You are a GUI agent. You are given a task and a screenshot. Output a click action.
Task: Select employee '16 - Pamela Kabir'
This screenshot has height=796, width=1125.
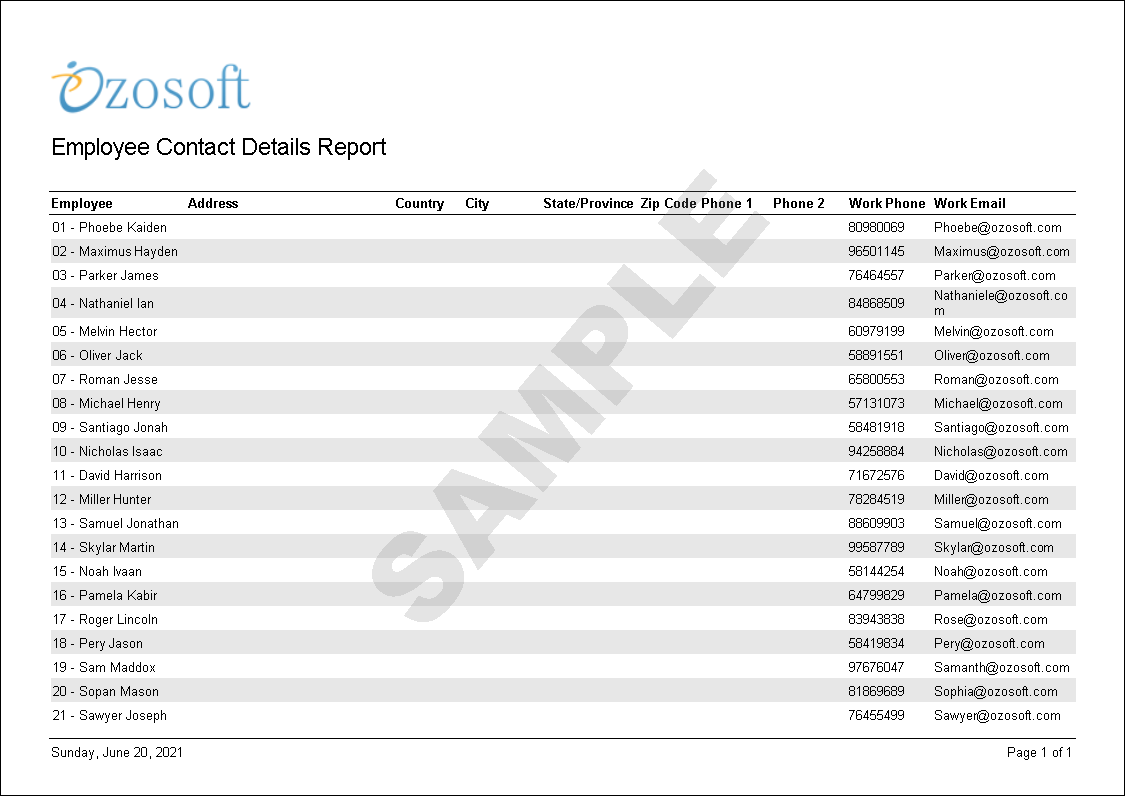105,596
